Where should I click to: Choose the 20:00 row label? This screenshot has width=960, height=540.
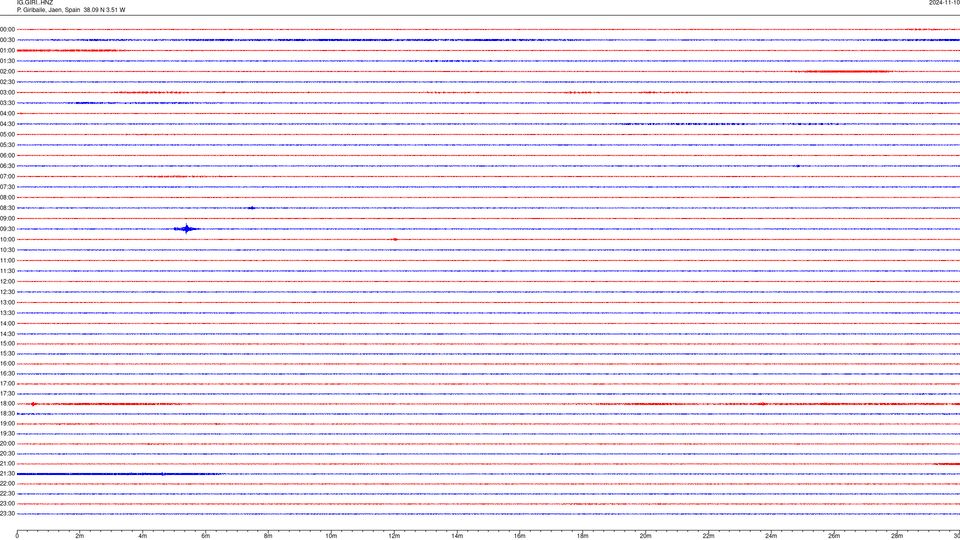(x=7, y=444)
